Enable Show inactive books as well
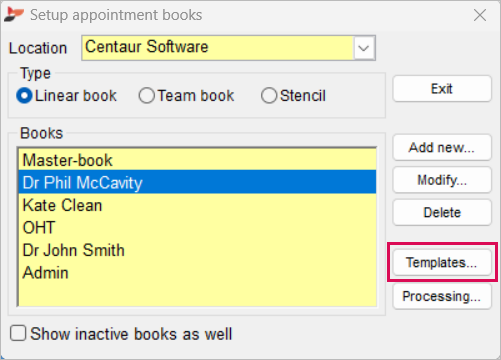Viewport: 501px width, 360px height. [18, 333]
